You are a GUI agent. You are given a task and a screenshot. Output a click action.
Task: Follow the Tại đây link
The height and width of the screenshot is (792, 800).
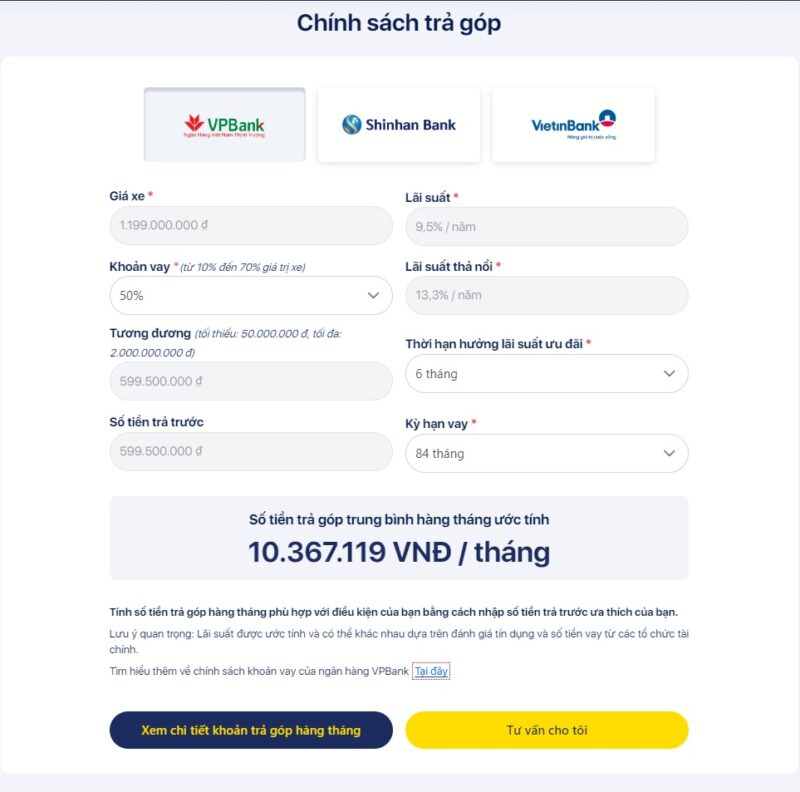(x=432, y=671)
